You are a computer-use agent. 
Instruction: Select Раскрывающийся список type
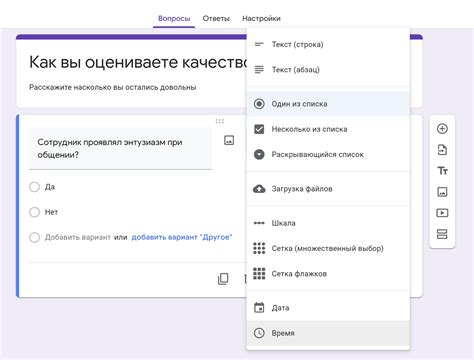[x=328, y=154]
